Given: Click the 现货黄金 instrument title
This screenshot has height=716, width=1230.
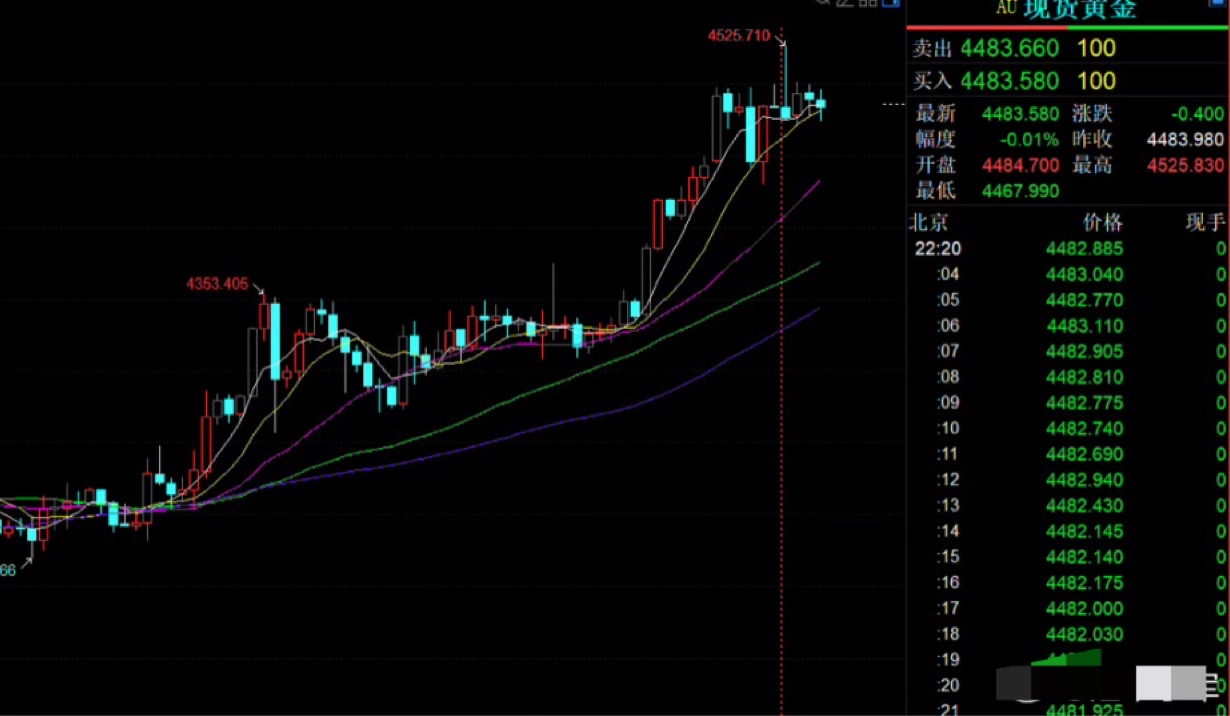Looking at the screenshot, I should 1080,8.
